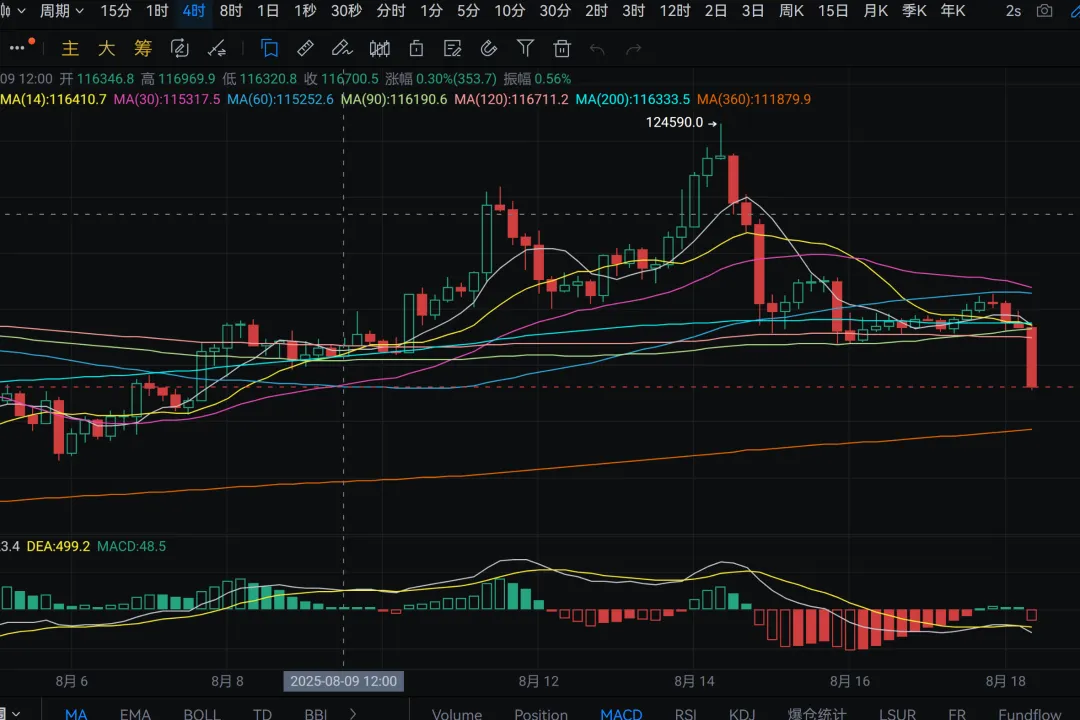Take a chart snapshot with camera icon
The image size is (1080, 720).
coord(1044,11)
